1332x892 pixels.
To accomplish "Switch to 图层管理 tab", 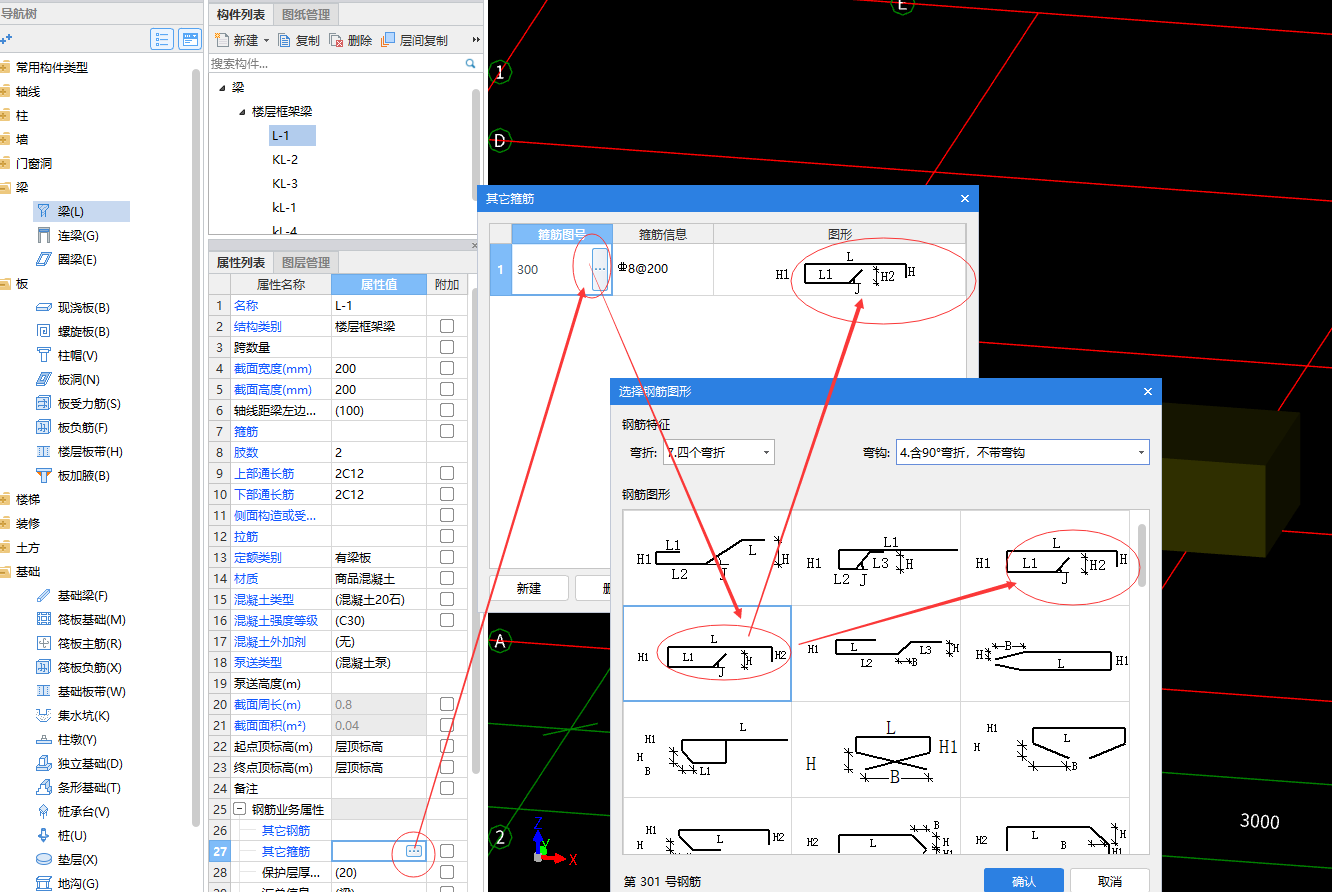I will 306,263.
